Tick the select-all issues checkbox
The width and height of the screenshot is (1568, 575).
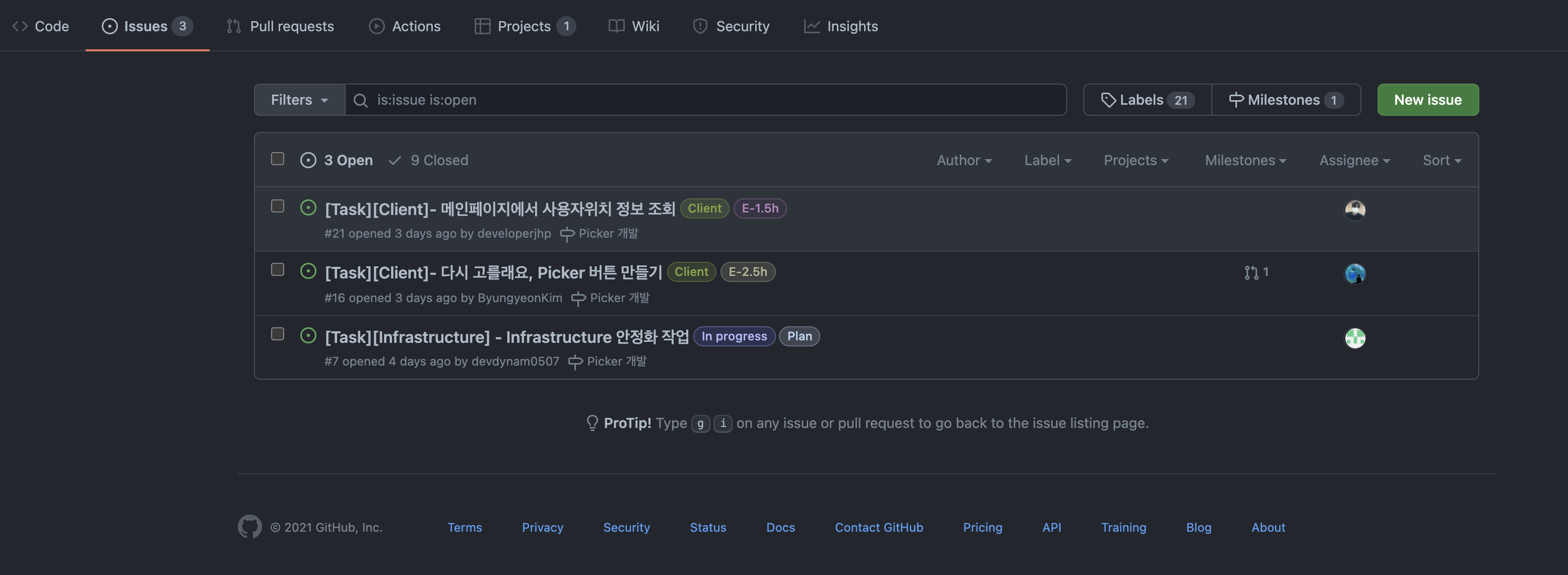pos(278,159)
